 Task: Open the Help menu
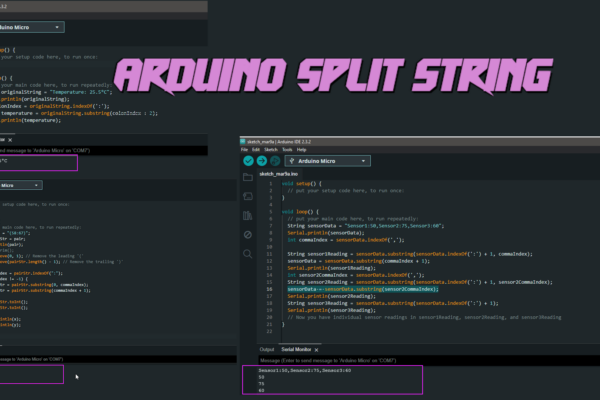click(x=302, y=150)
